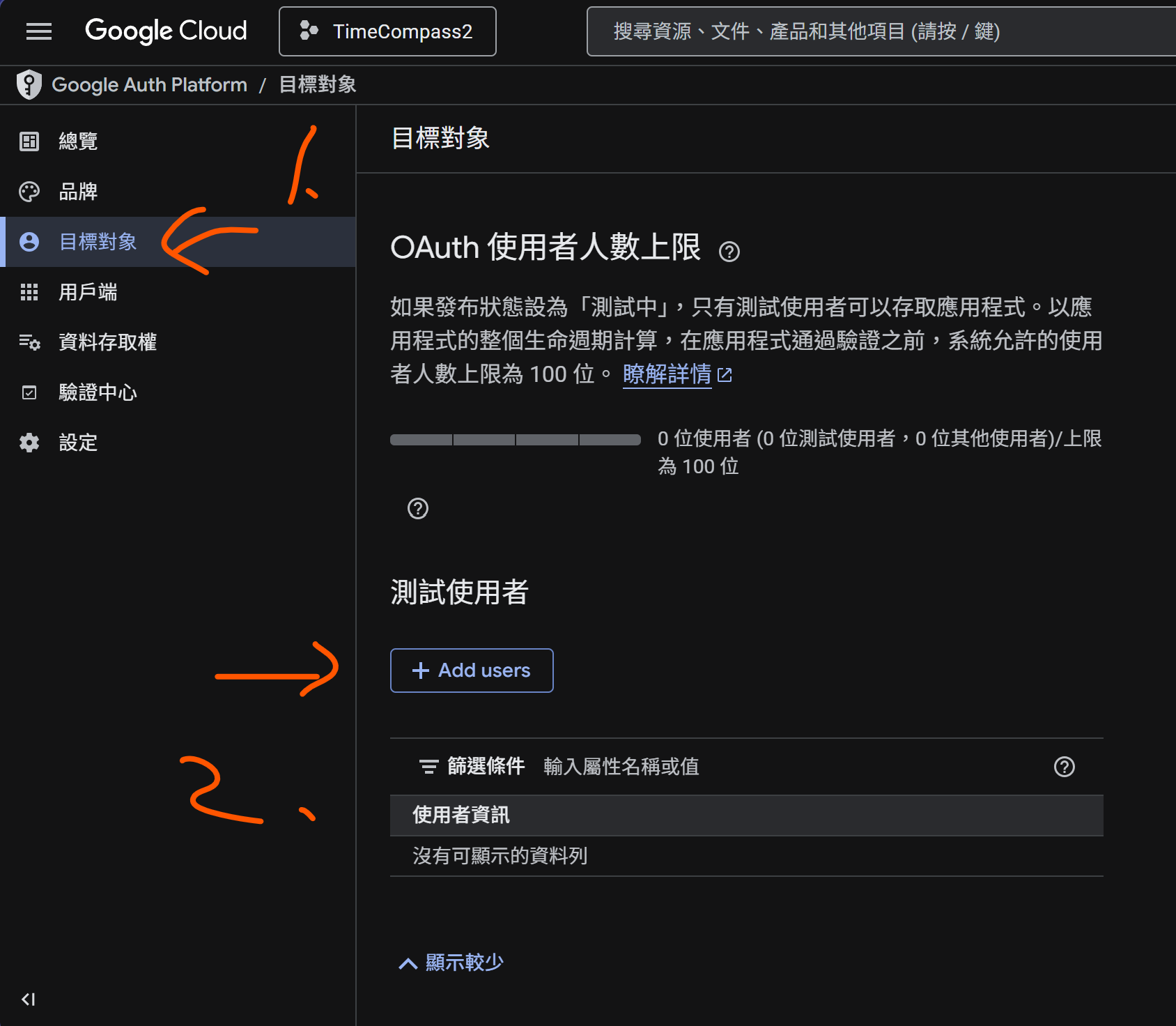1176x1026 pixels.
Task: Click help icon in the filter row
Action: [1064, 767]
